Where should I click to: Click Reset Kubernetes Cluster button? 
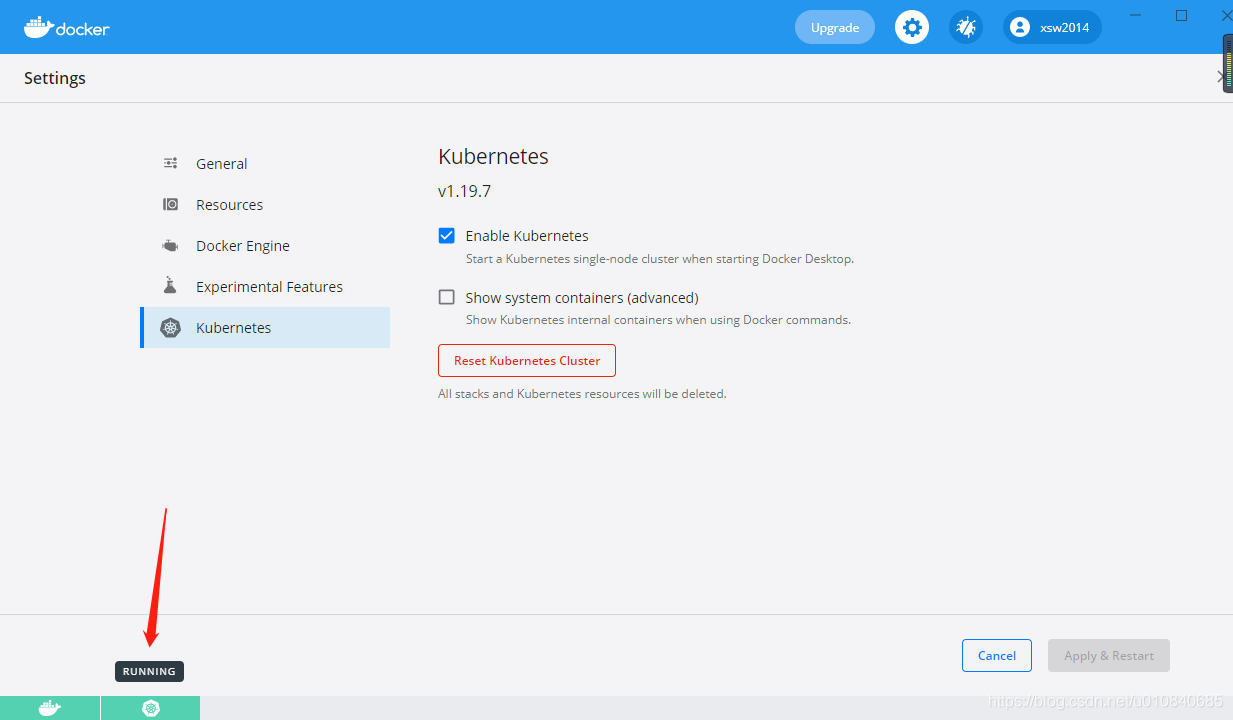pos(527,360)
